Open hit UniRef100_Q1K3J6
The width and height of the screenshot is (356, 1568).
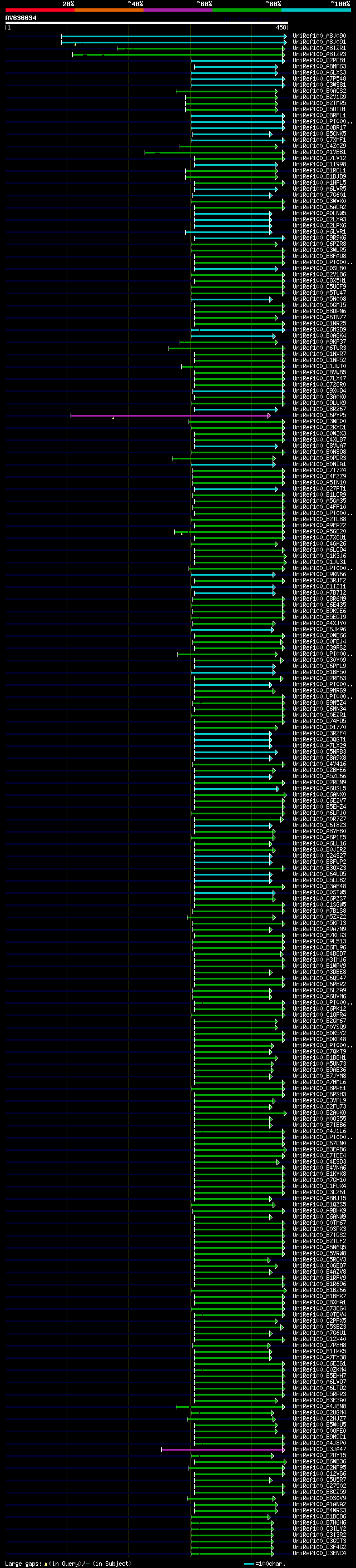pos(319,556)
